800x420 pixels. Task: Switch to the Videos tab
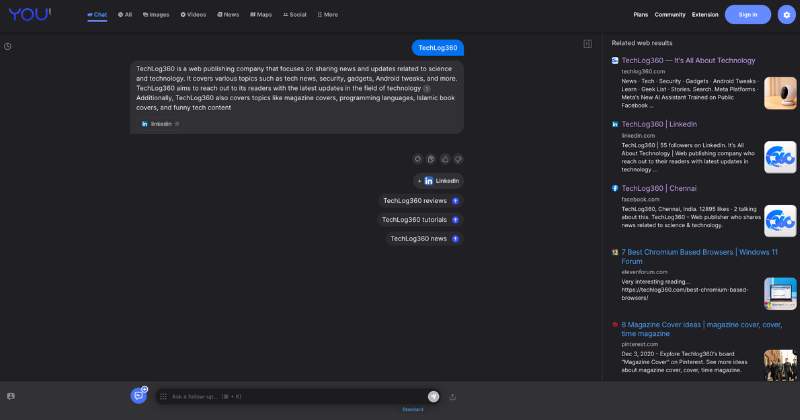[x=193, y=15]
